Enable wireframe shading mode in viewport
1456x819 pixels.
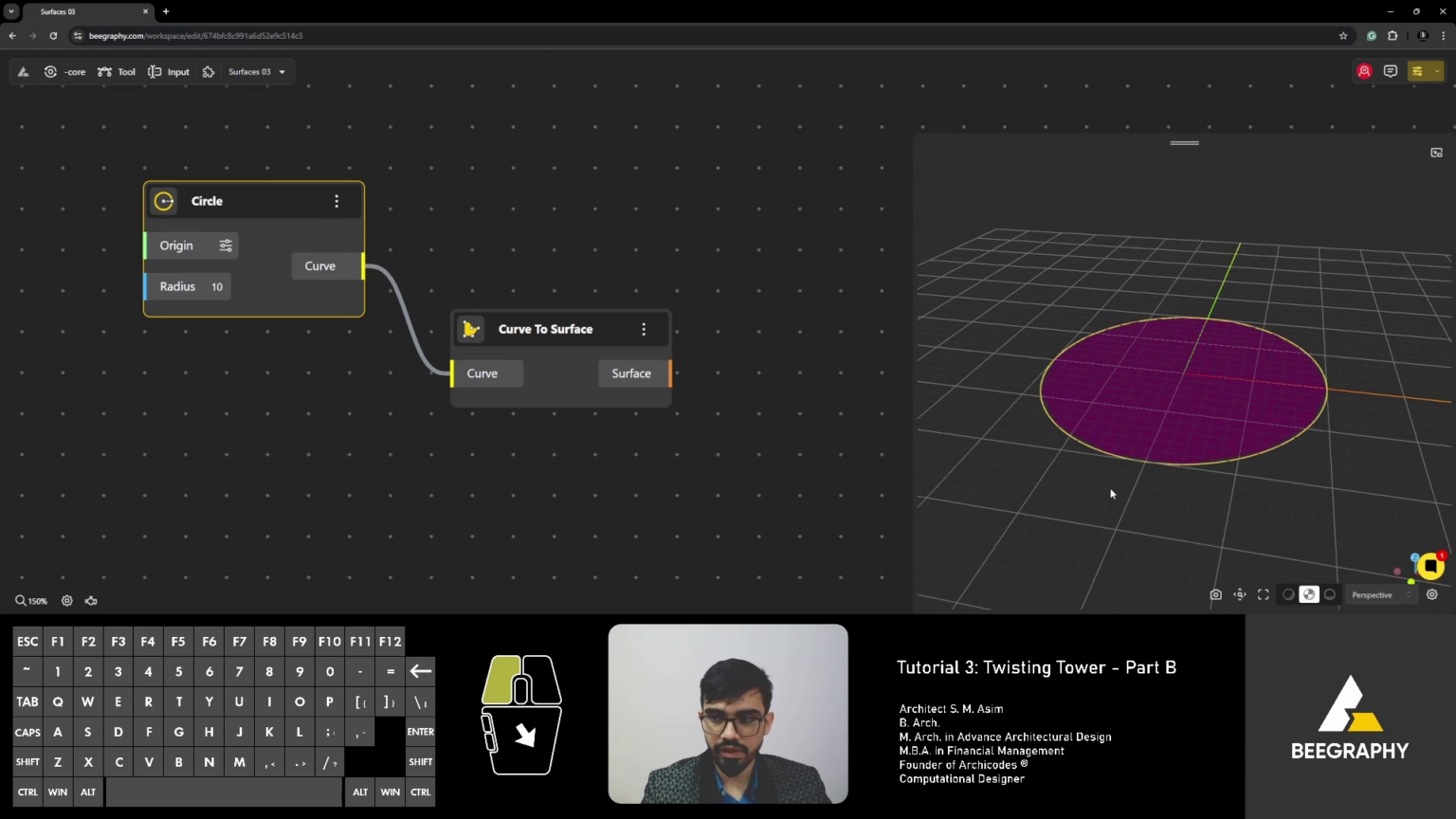1288,594
